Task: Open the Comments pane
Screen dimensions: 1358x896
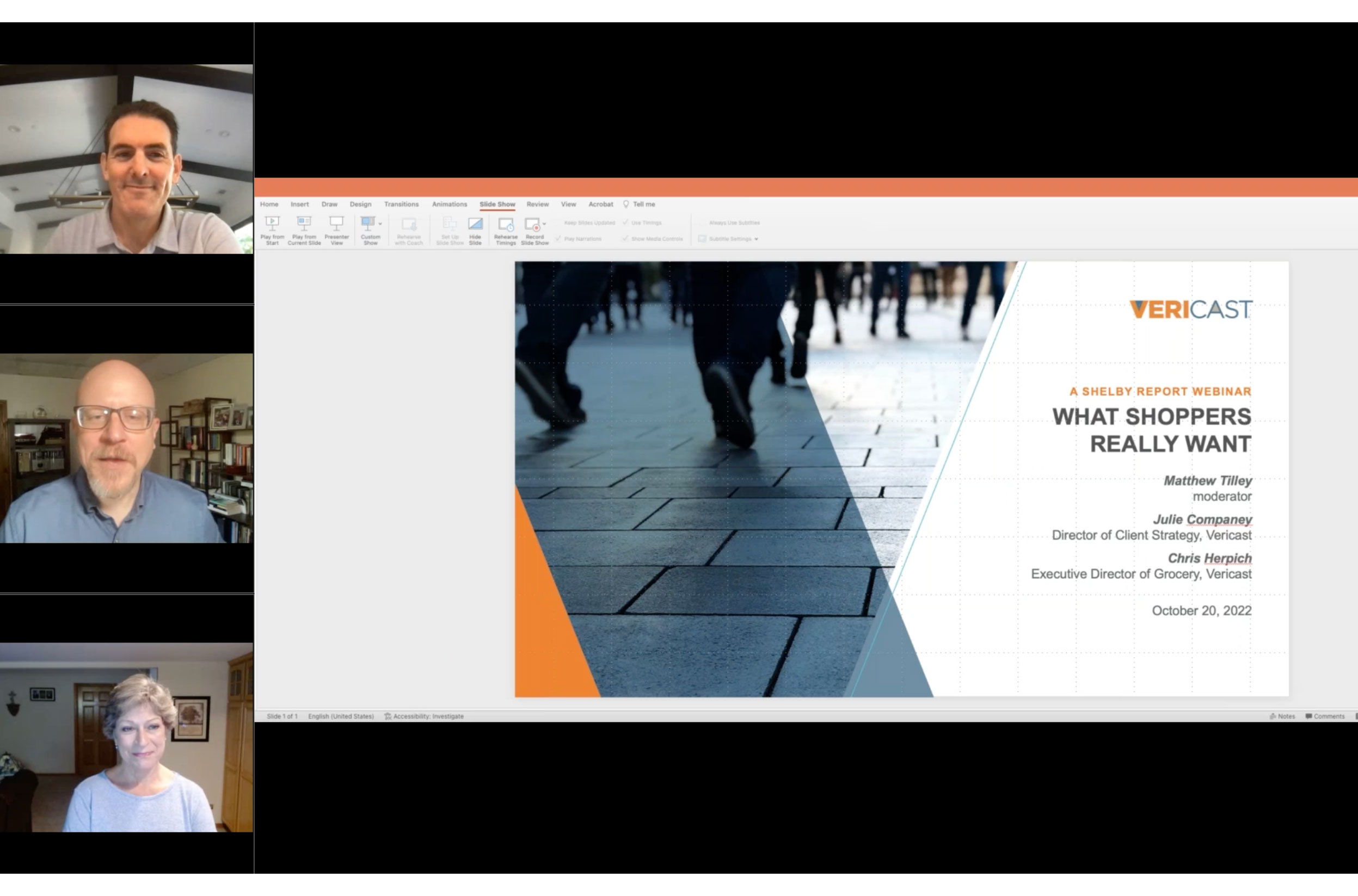Action: point(1325,716)
